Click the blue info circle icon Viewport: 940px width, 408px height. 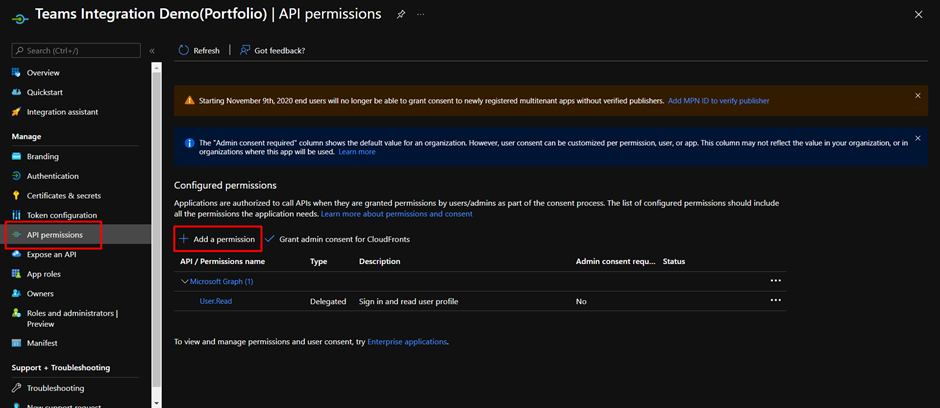click(189, 143)
